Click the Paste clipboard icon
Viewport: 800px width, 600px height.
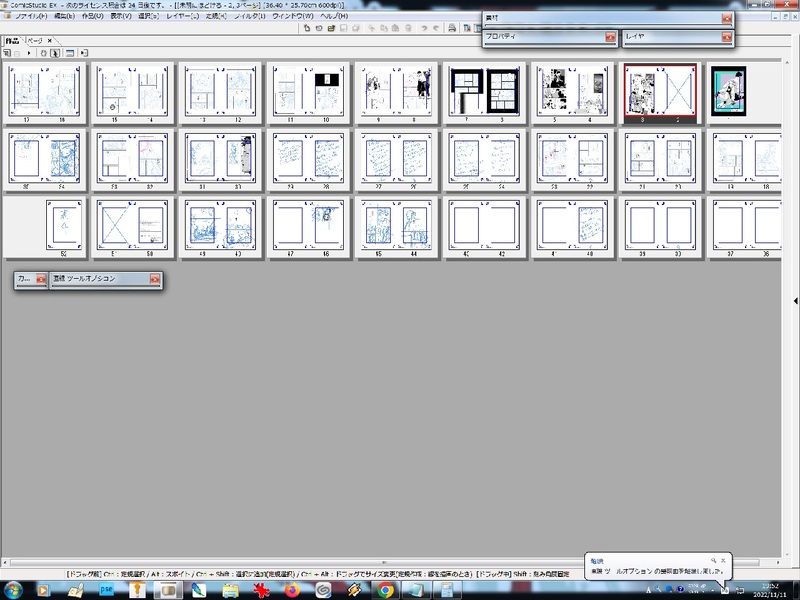pos(395,28)
